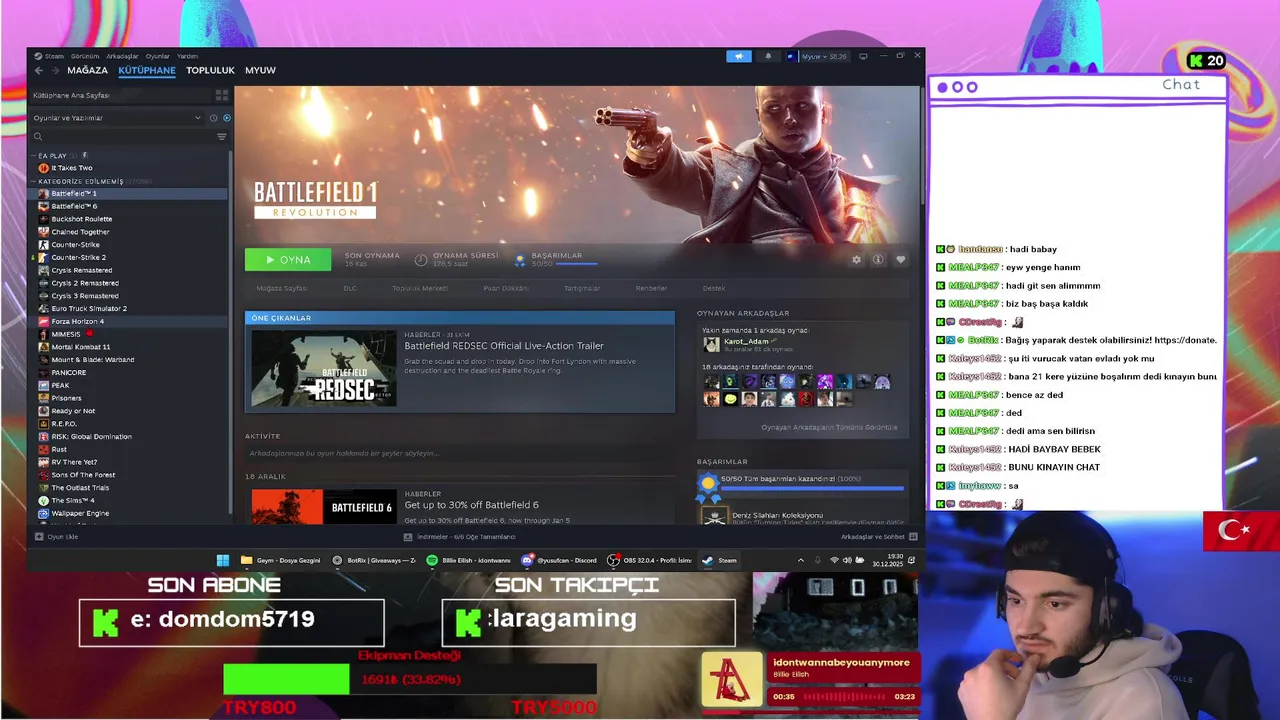Switch Steam to Big Picture mode icon

click(x=863, y=56)
